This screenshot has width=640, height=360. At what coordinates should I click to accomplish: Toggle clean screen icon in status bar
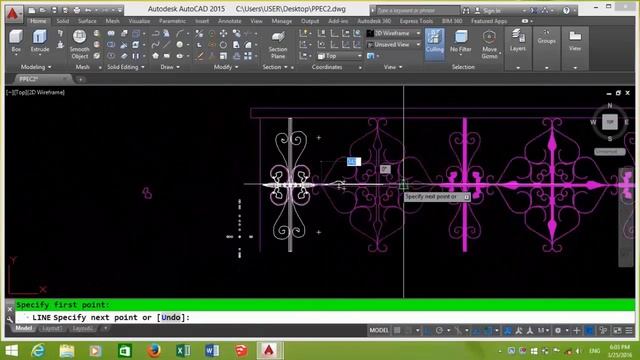617,330
